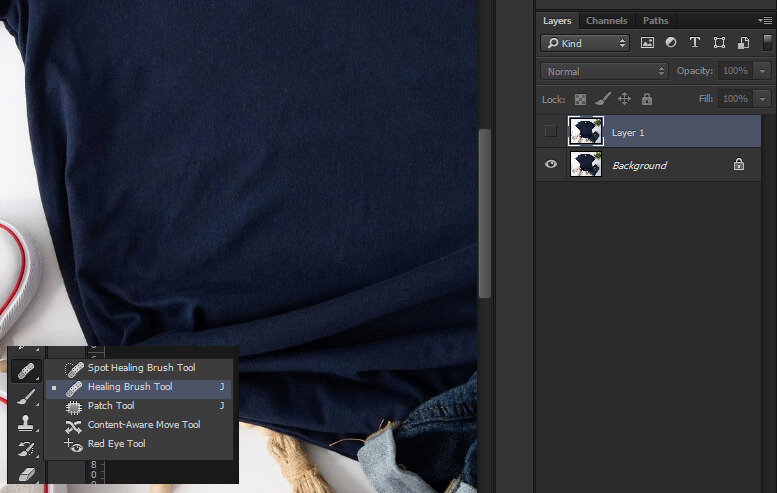Viewport: 777px width, 493px height.
Task: Choose Patch Tool from the flyout menu
Action: click(x=111, y=406)
